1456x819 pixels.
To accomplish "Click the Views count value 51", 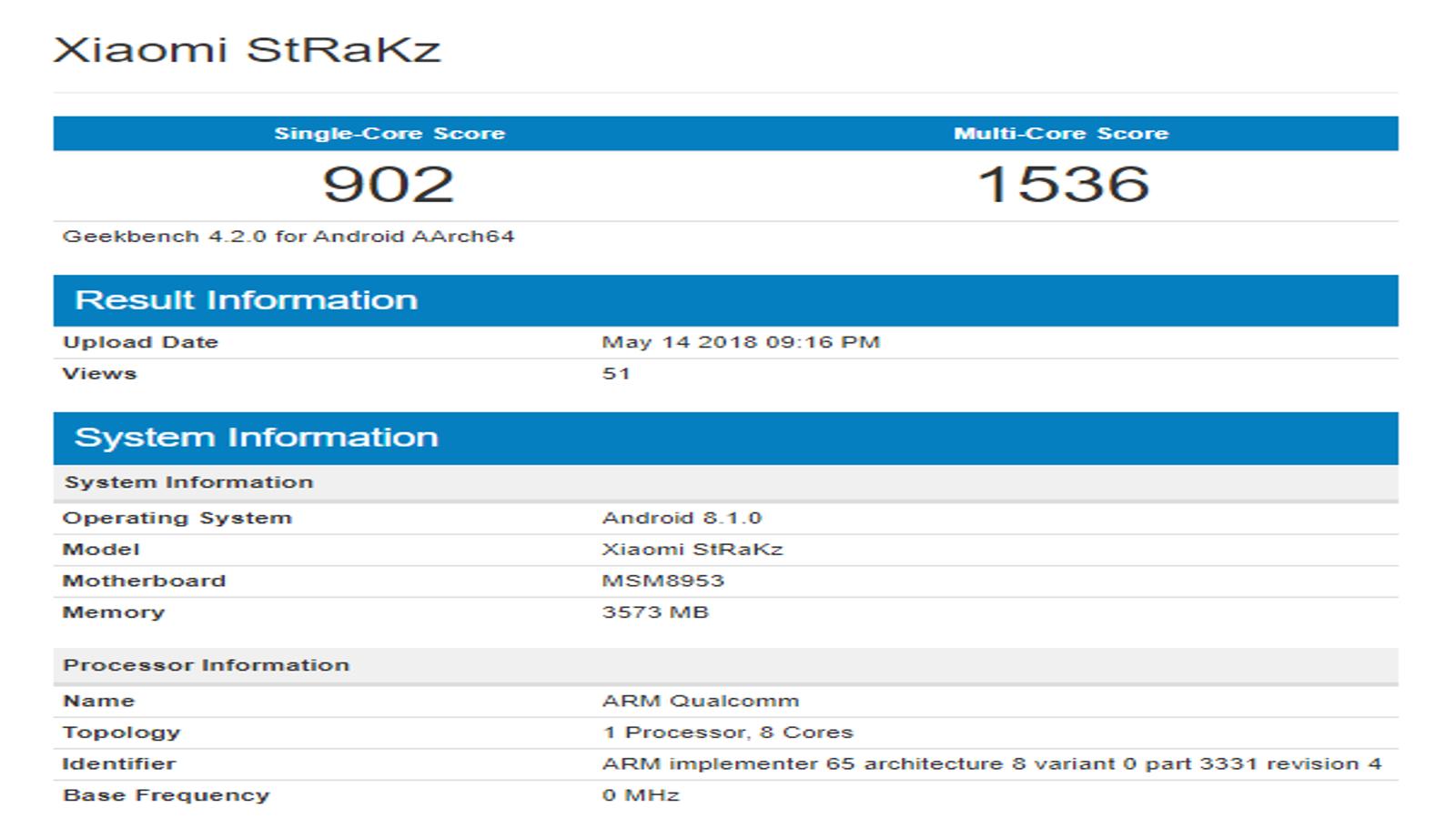I will pyautogui.click(x=616, y=373).
